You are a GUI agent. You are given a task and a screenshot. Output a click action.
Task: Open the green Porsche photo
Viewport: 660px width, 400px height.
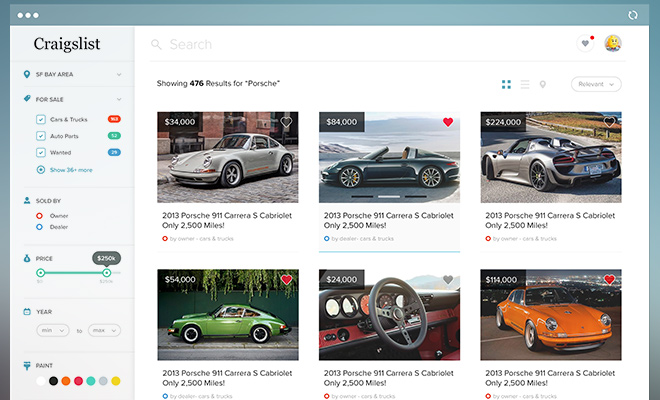228,315
